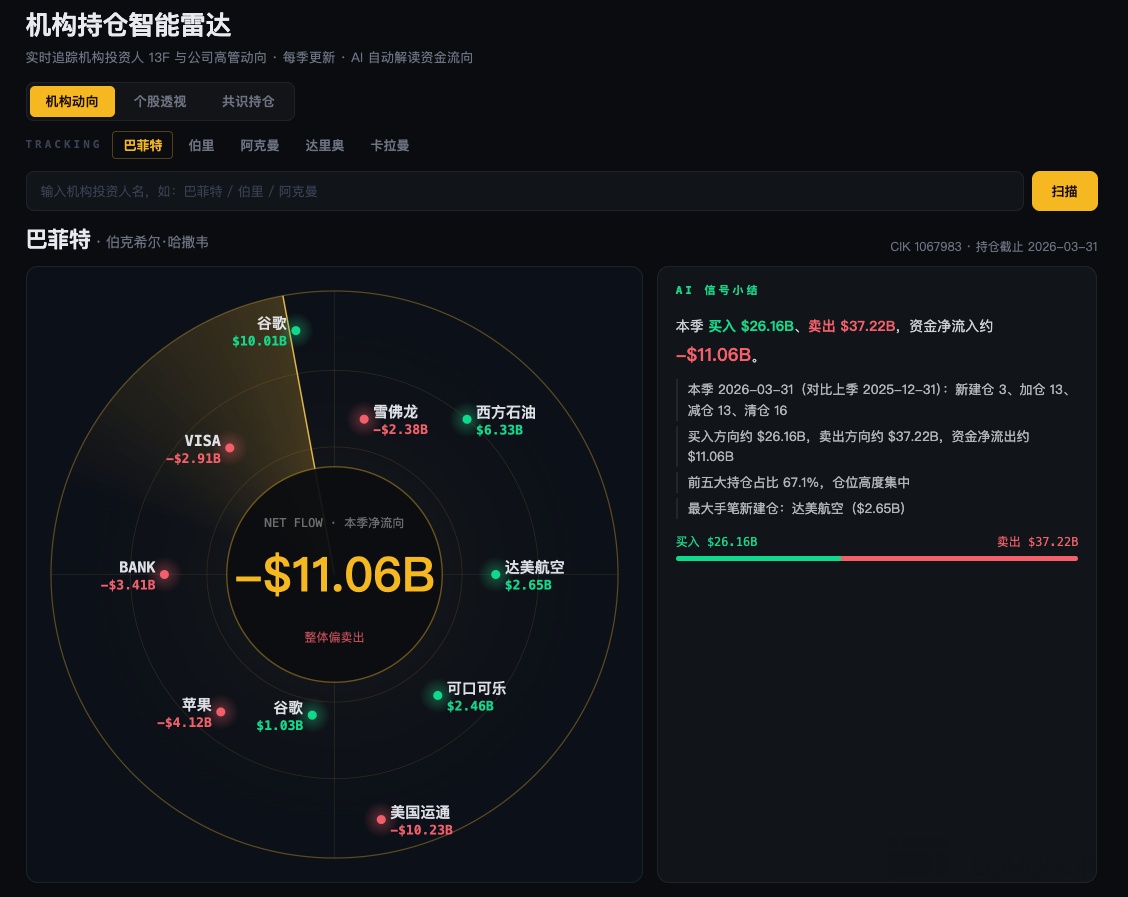Screen dimensions: 1128x897
Task: Click the investor name search field
Action: [x=524, y=191]
